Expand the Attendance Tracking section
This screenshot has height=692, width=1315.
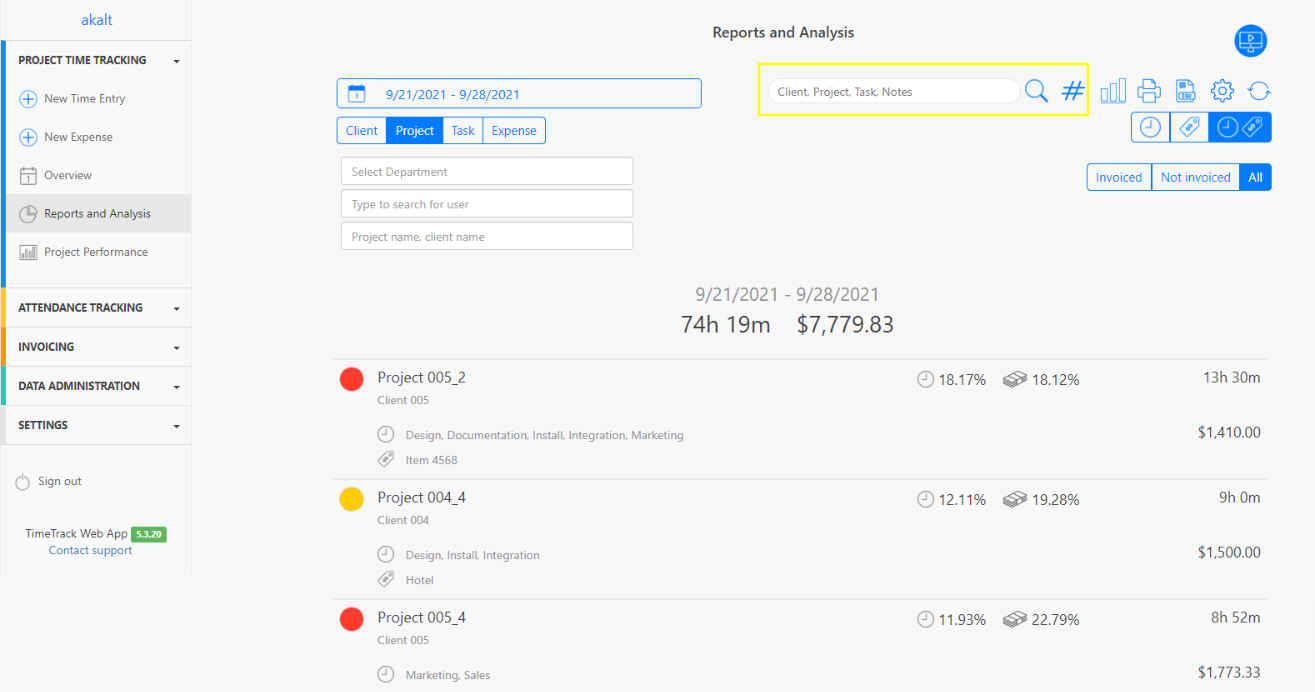[x=96, y=308]
